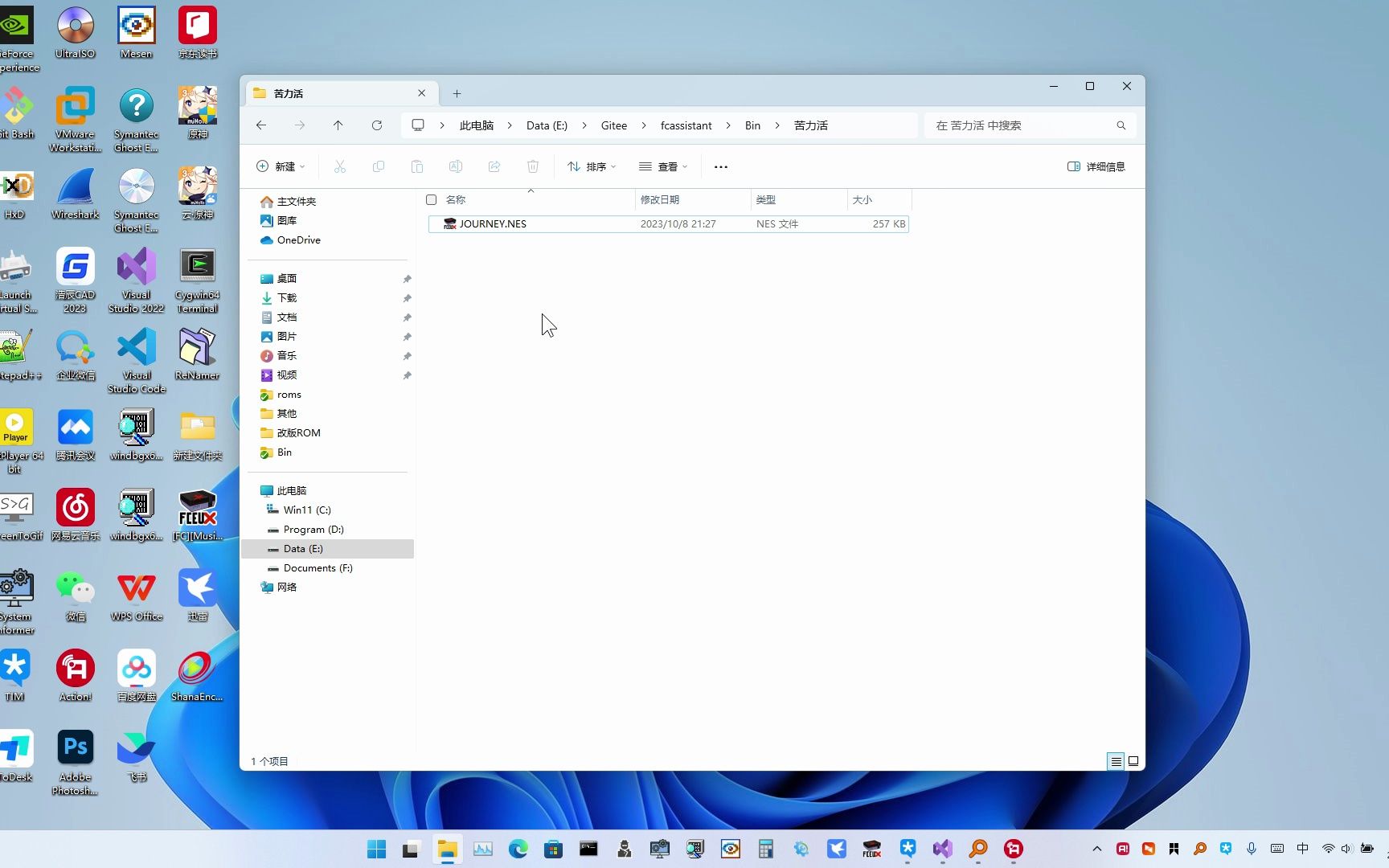Open ReNamer desktop shortcut

pyautogui.click(x=198, y=354)
